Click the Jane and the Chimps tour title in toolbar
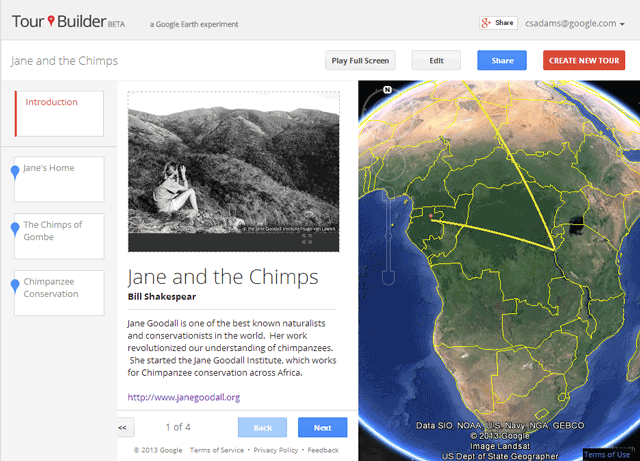This screenshot has height=461, width=640. point(64,61)
